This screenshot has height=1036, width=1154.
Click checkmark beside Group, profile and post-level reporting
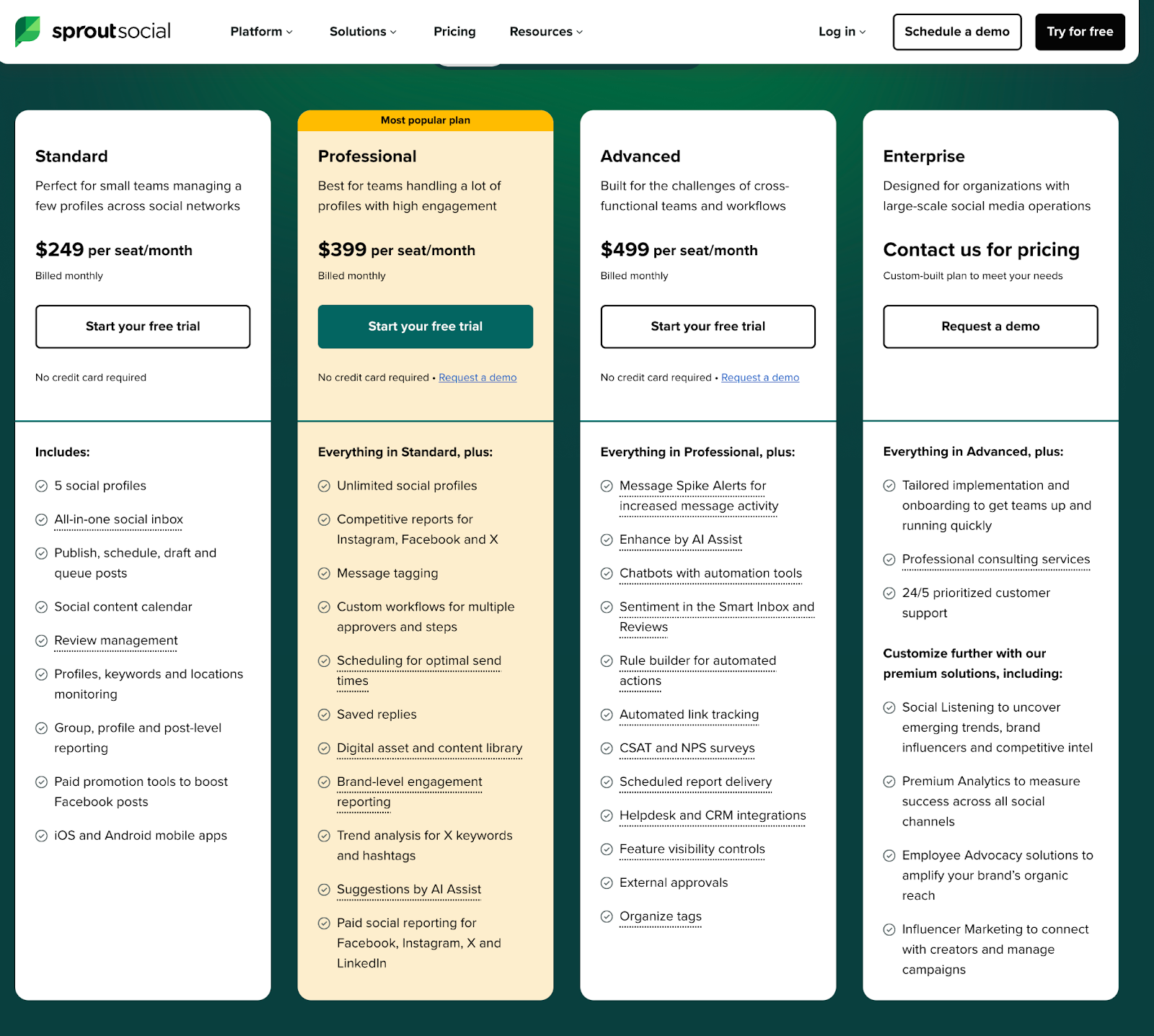tap(42, 728)
